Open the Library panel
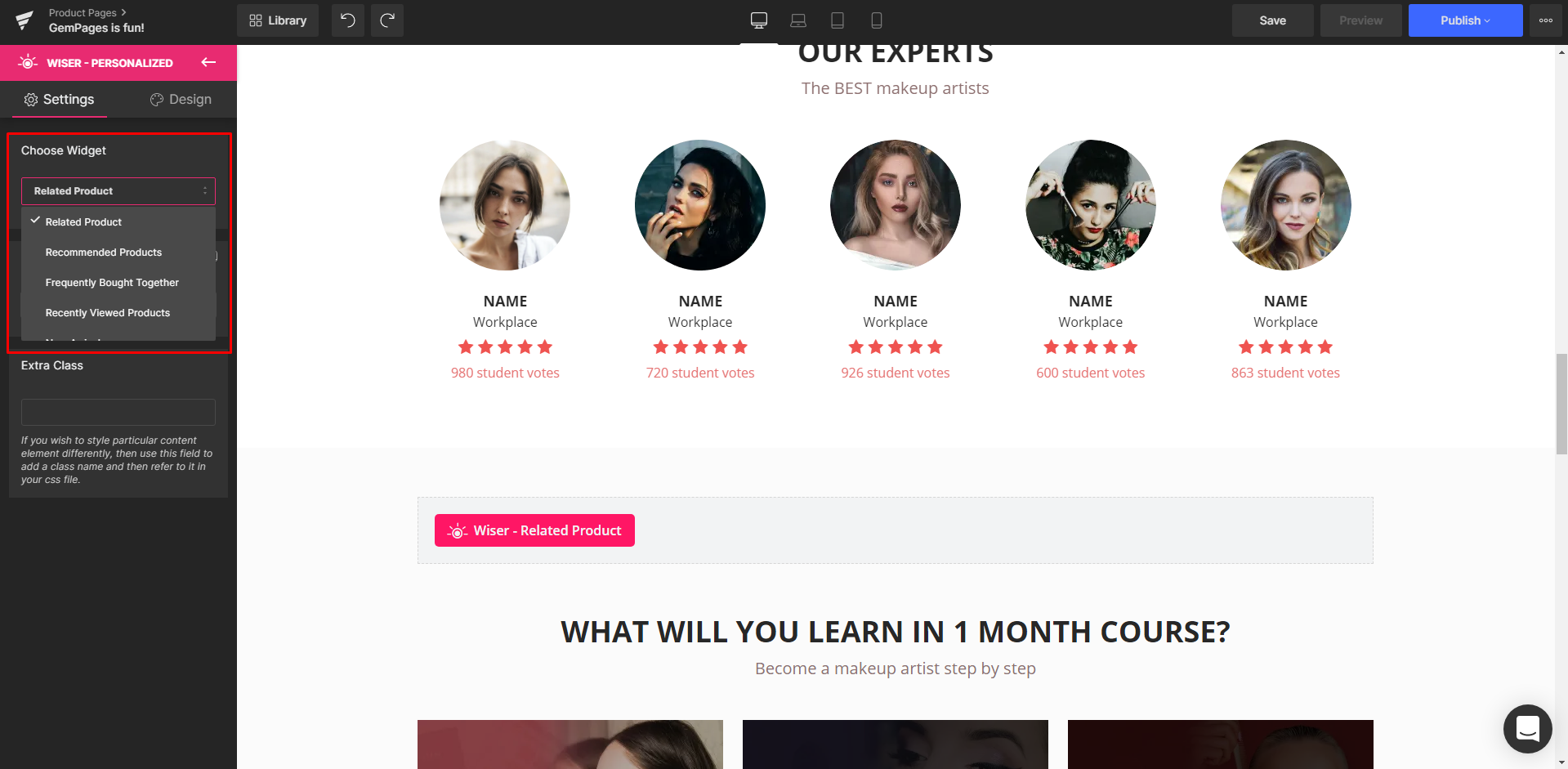 278,20
